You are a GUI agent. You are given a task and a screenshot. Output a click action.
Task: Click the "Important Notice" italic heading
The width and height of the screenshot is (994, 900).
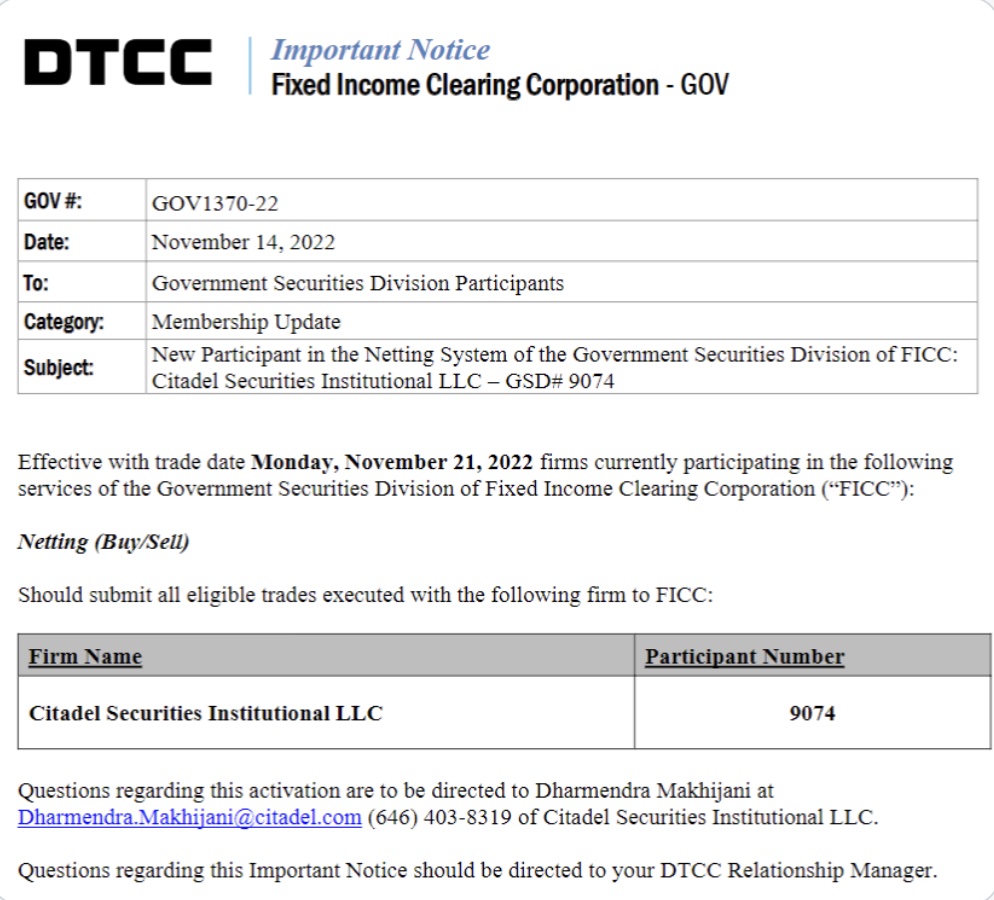[380, 50]
